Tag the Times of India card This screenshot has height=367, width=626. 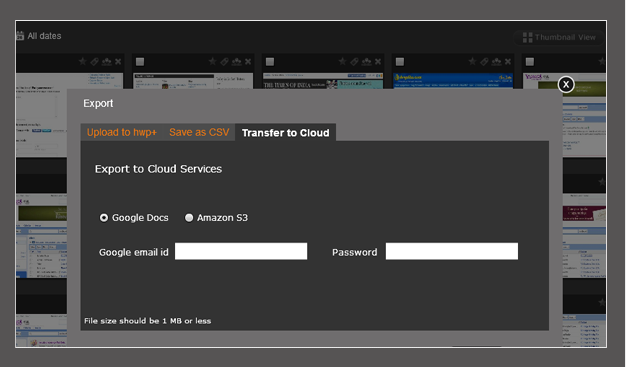[354, 61]
